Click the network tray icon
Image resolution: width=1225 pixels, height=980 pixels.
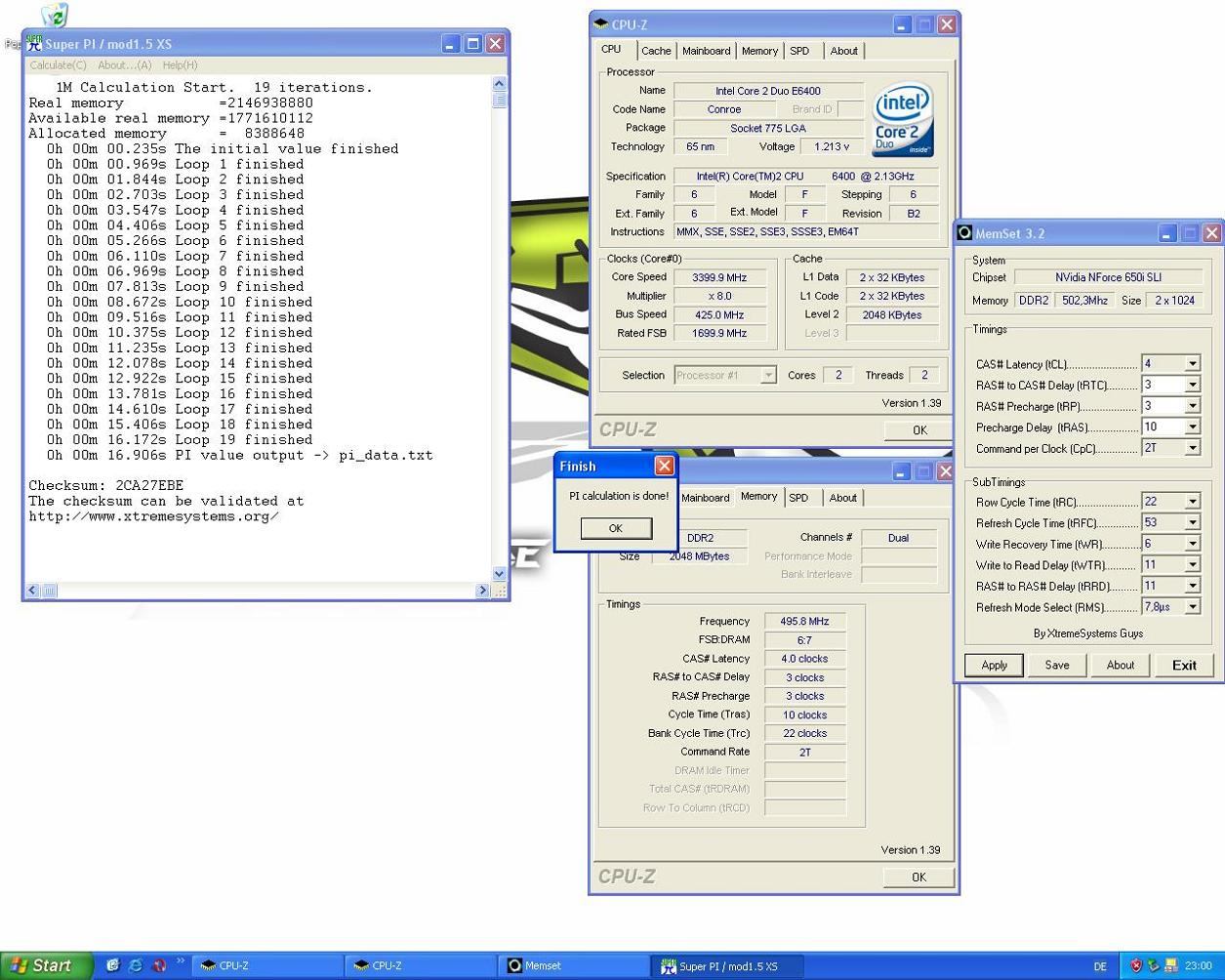(1170, 965)
